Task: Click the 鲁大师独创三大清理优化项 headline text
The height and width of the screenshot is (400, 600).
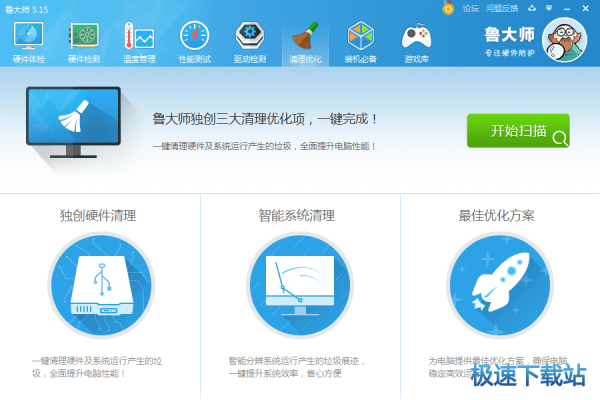Action: point(265,119)
